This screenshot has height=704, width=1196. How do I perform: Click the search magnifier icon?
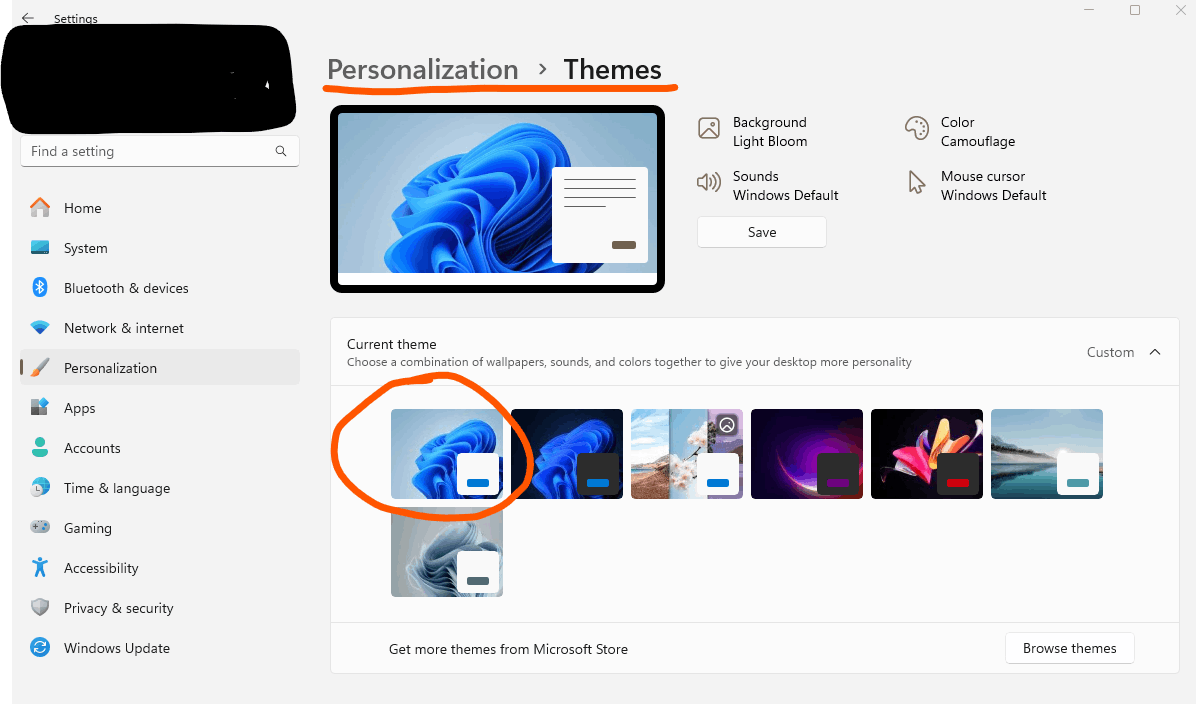coord(281,151)
